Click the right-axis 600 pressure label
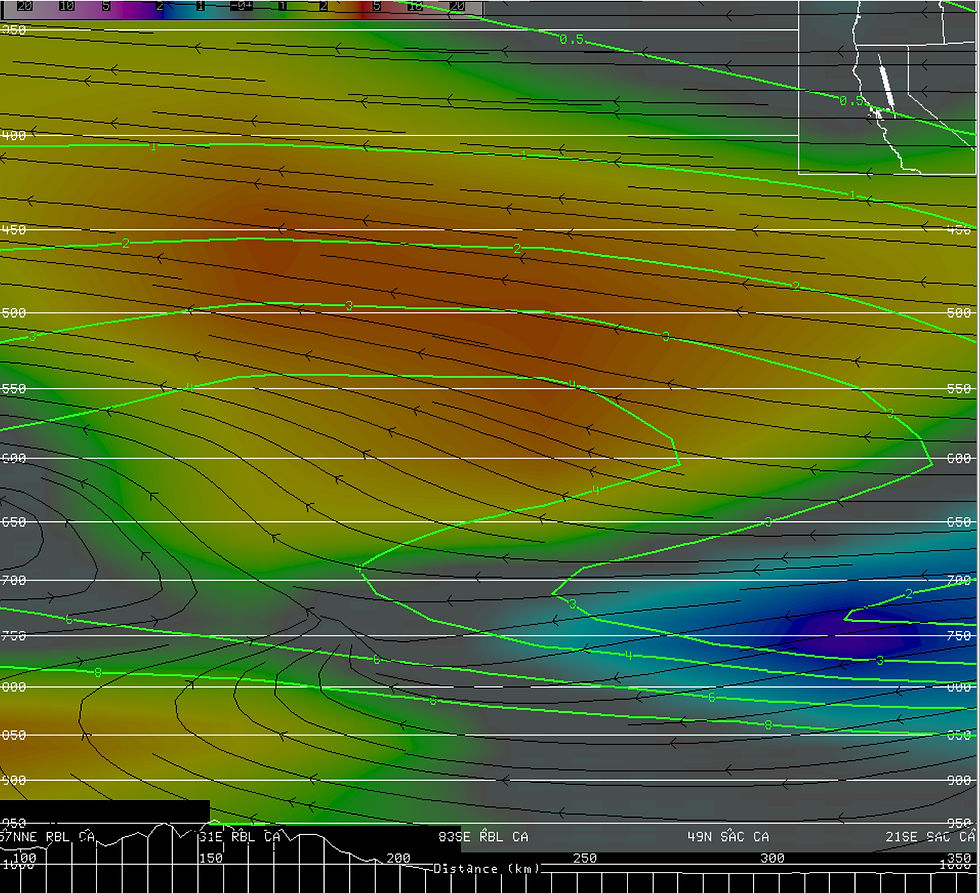The width and height of the screenshot is (980, 893). click(x=959, y=459)
